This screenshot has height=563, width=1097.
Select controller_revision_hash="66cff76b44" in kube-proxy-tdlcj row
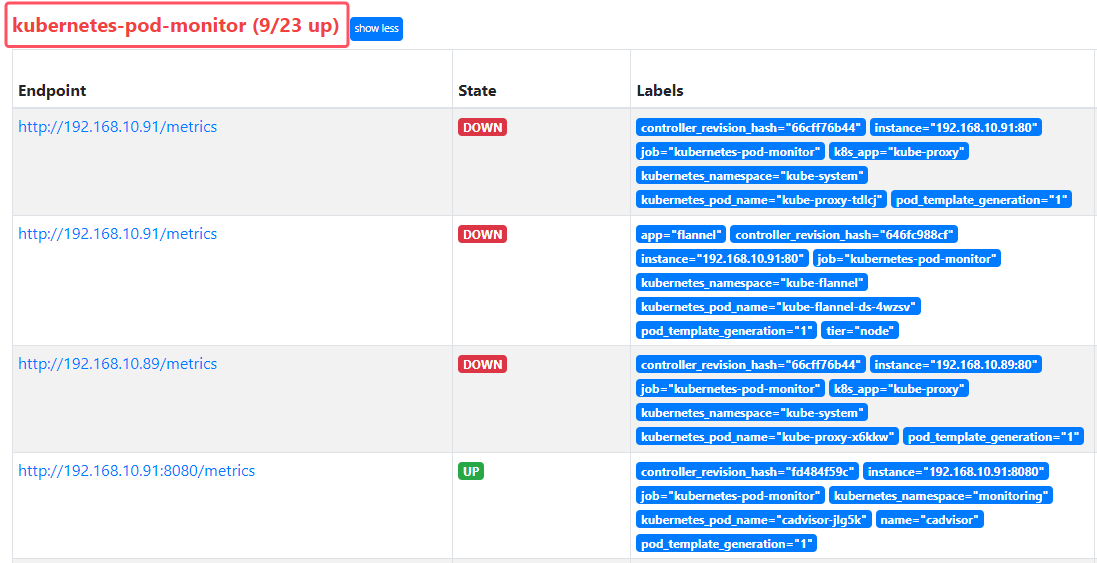pyautogui.click(x=751, y=127)
